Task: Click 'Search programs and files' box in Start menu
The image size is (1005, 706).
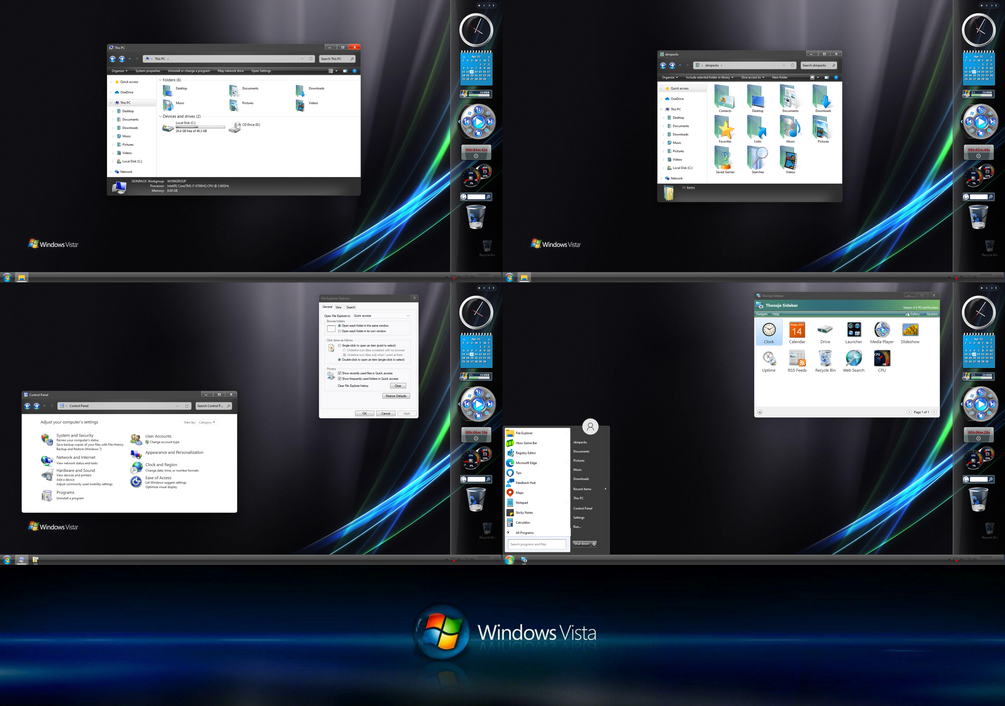Action: (x=537, y=545)
